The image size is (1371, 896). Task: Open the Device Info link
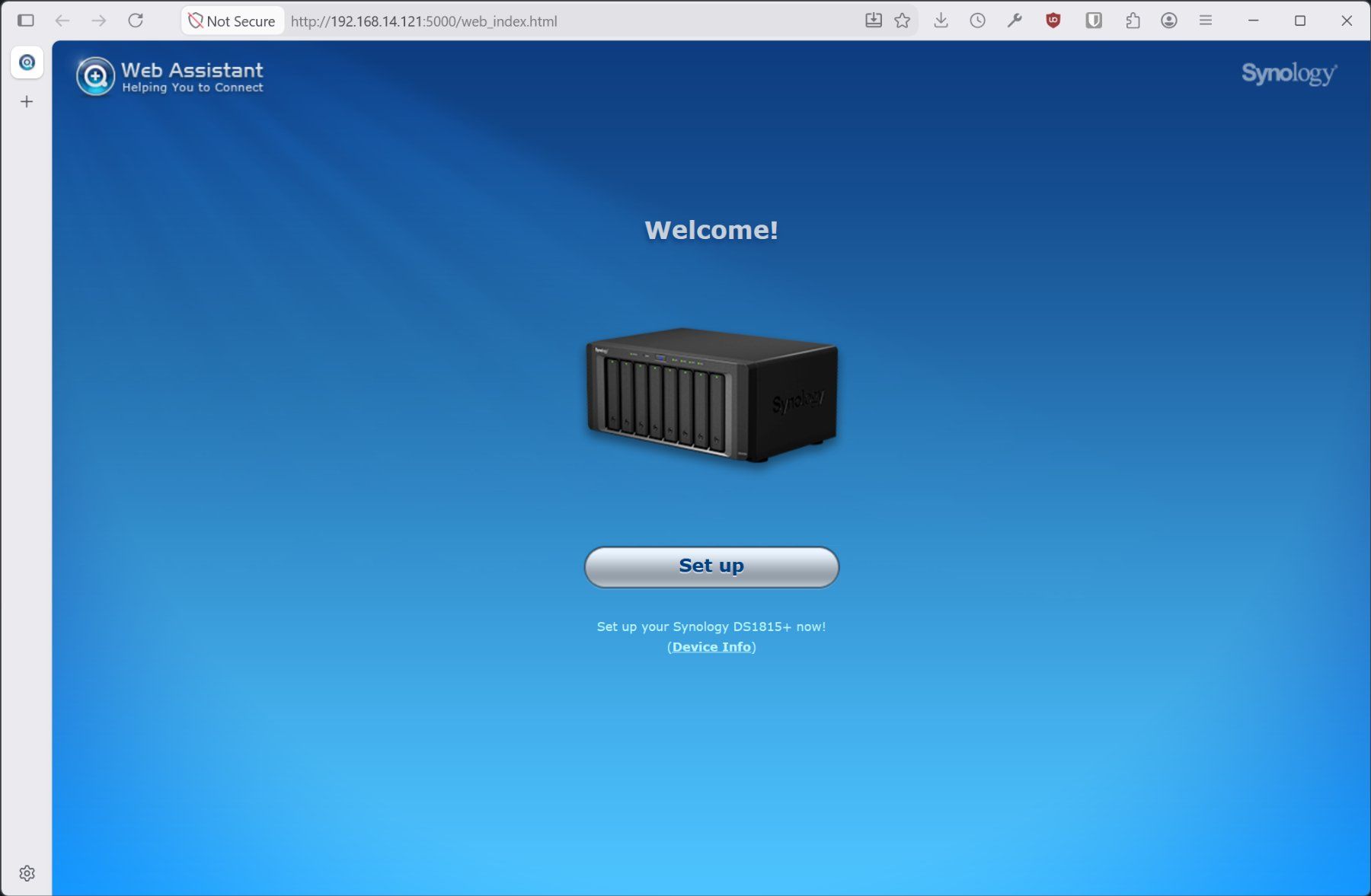coord(711,646)
